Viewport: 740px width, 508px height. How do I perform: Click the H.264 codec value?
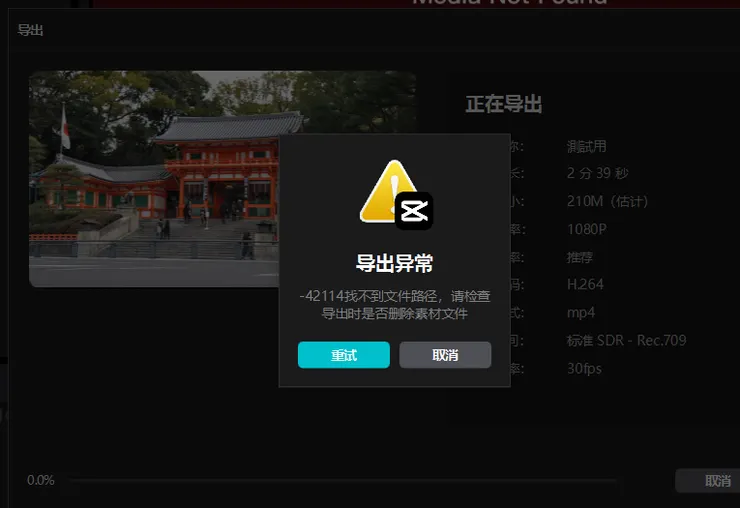tap(585, 284)
